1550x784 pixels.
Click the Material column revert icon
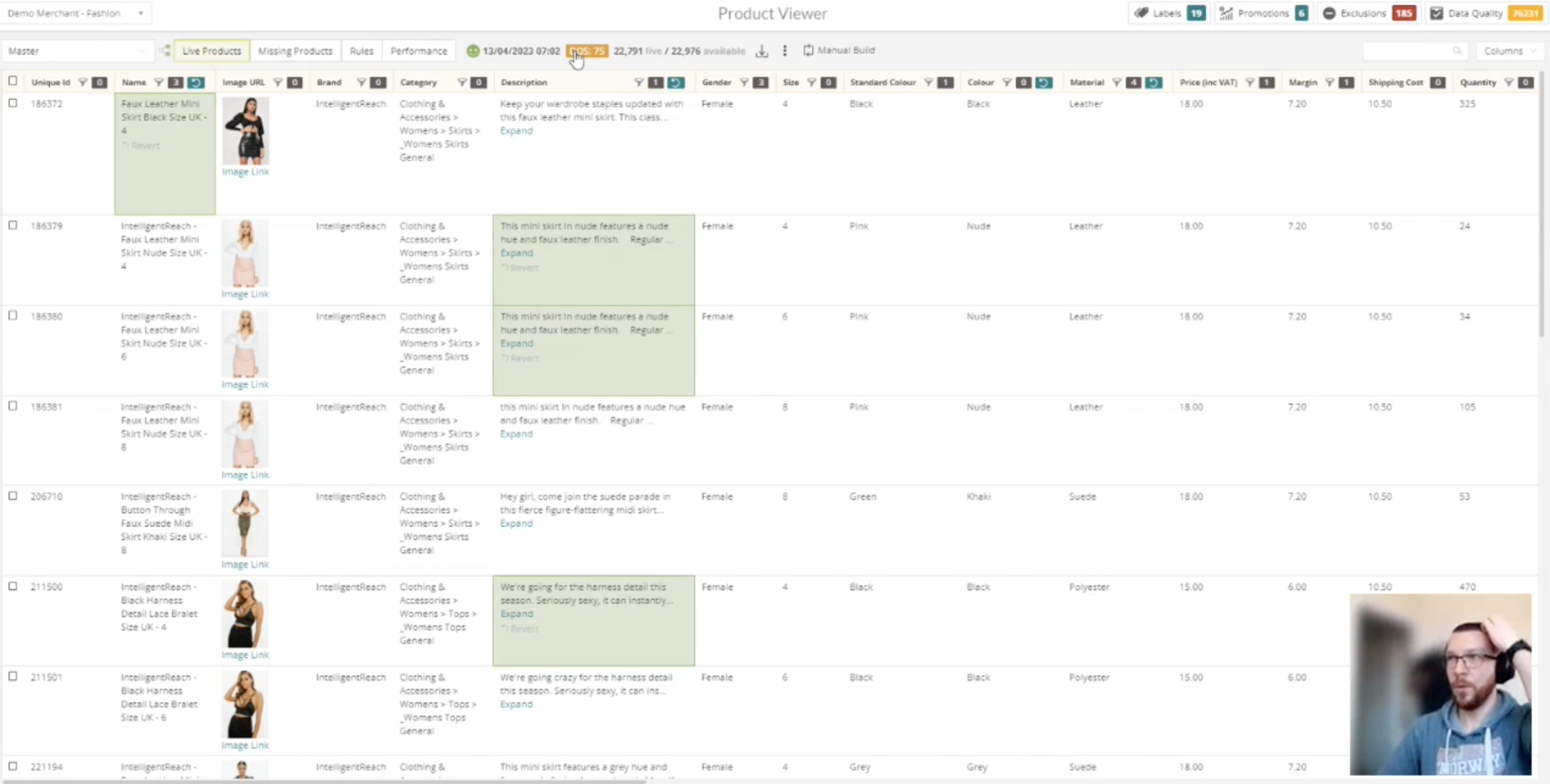tap(1153, 82)
